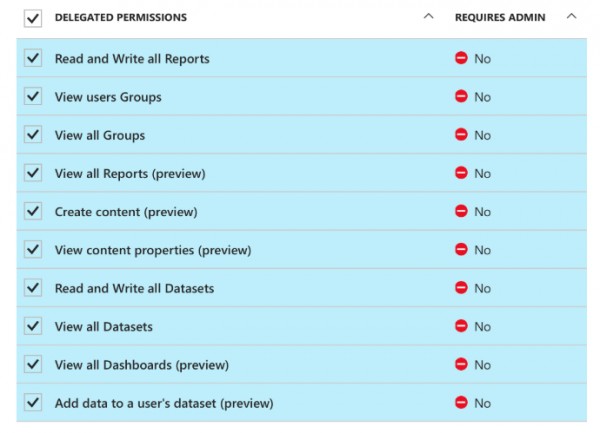Uncheck Read and Write all Reports permission

point(33,58)
